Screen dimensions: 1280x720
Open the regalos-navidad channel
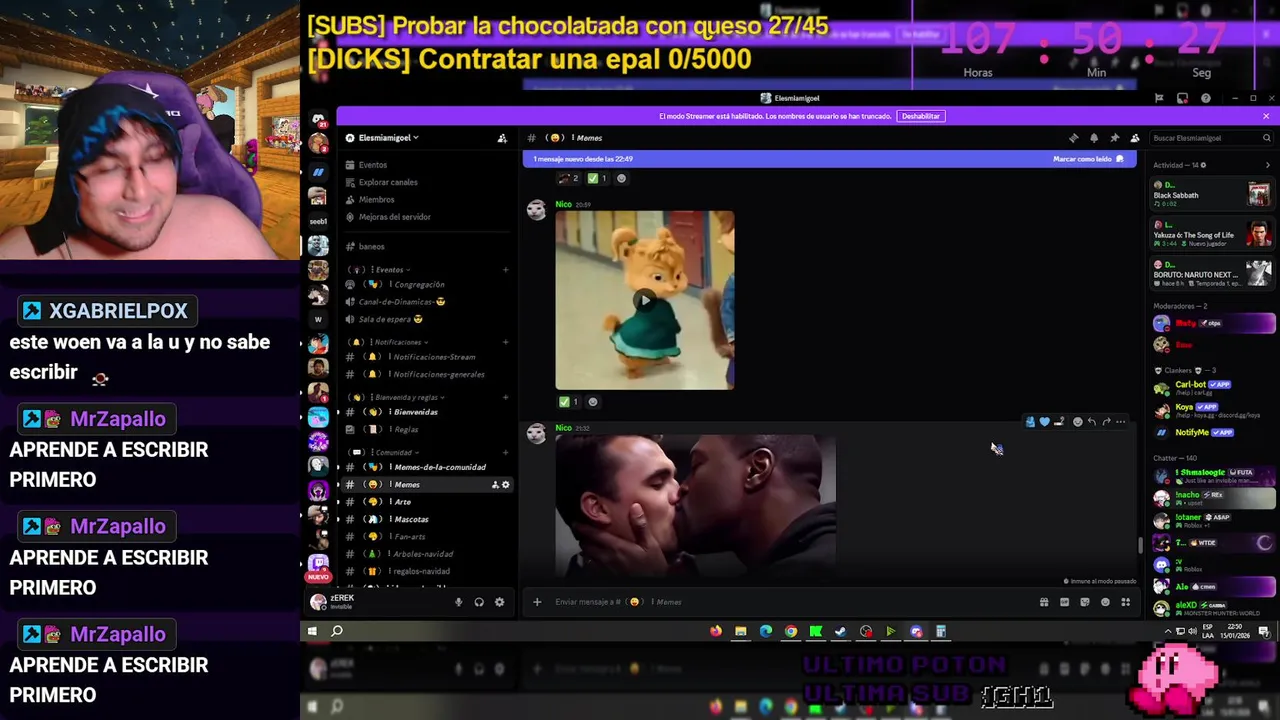(x=420, y=571)
